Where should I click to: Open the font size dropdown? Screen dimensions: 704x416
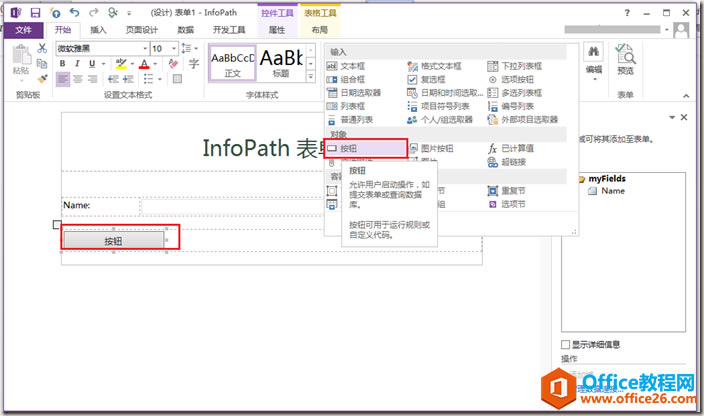click(174, 48)
